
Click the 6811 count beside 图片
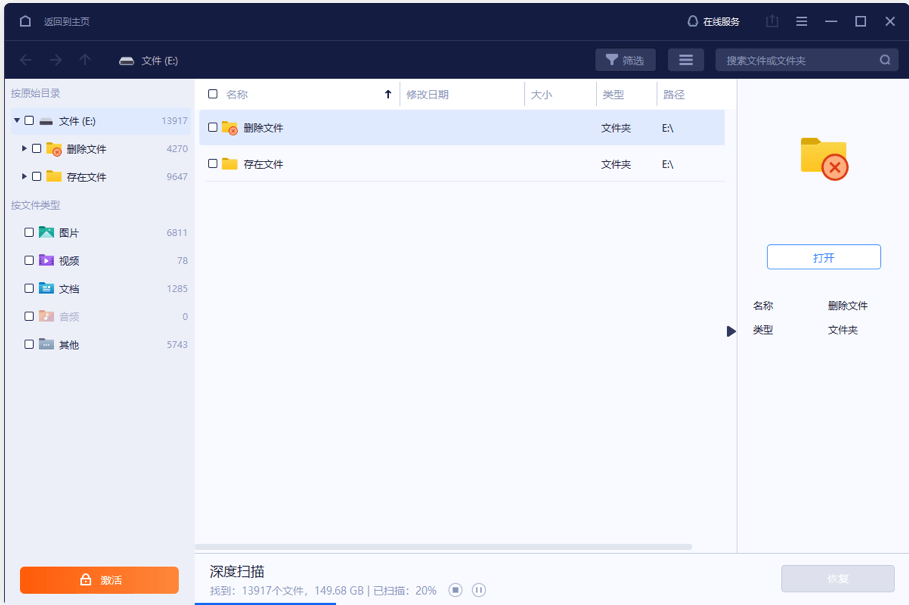[x=177, y=232]
